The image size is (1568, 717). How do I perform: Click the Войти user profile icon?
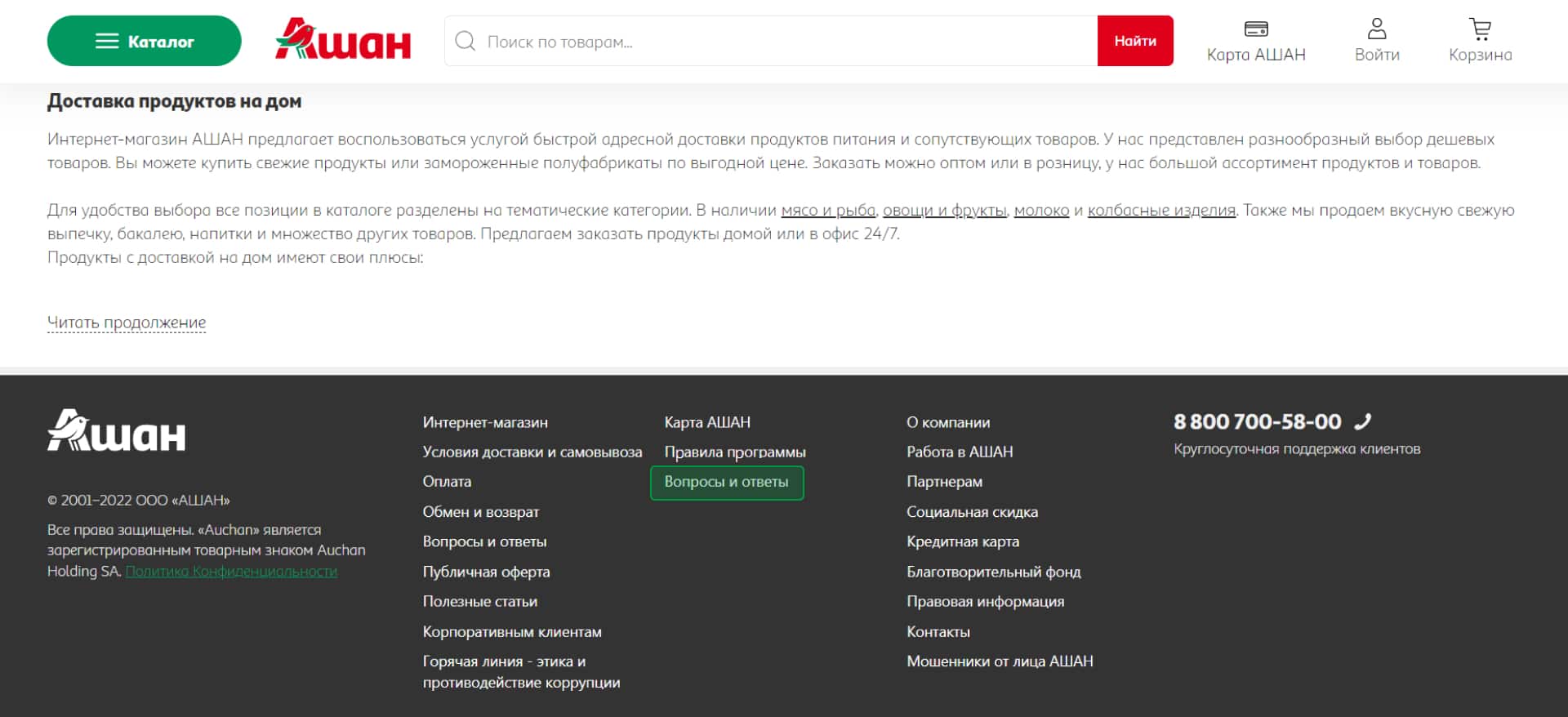click(1377, 29)
